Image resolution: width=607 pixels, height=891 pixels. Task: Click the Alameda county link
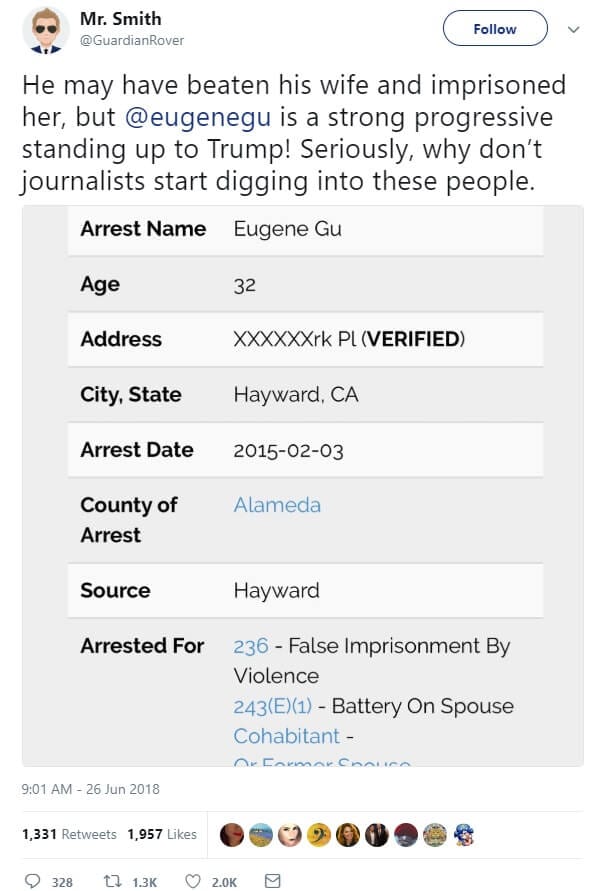[x=277, y=505]
